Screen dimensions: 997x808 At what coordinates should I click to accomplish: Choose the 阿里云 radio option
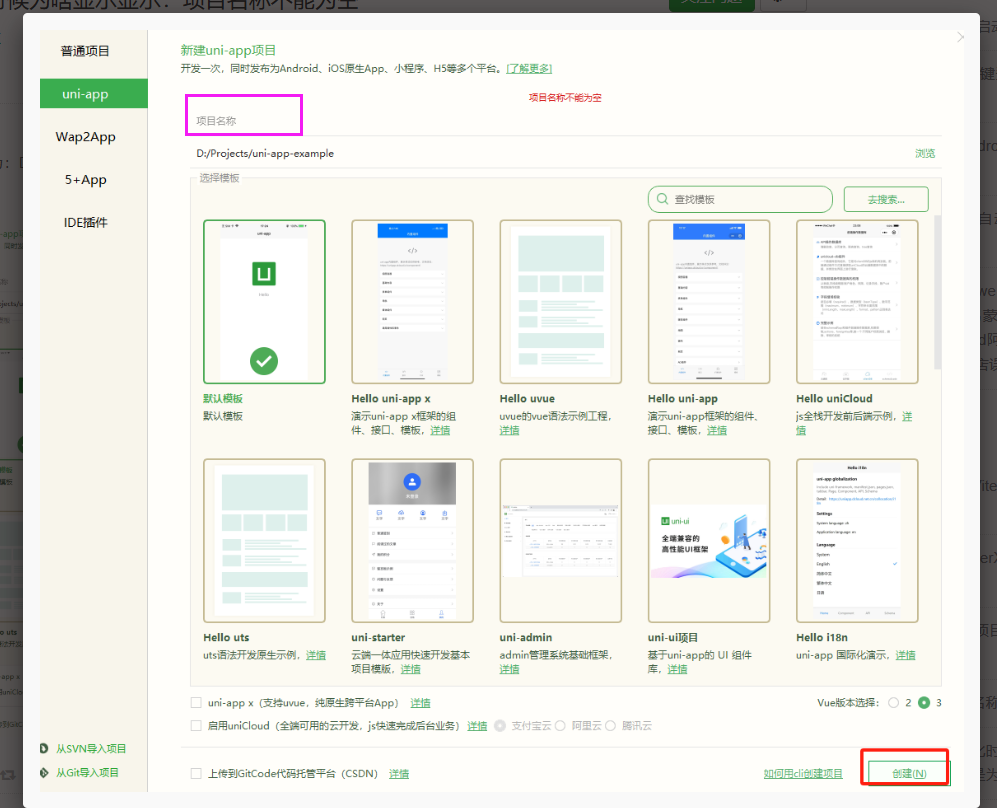pos(560,725)
